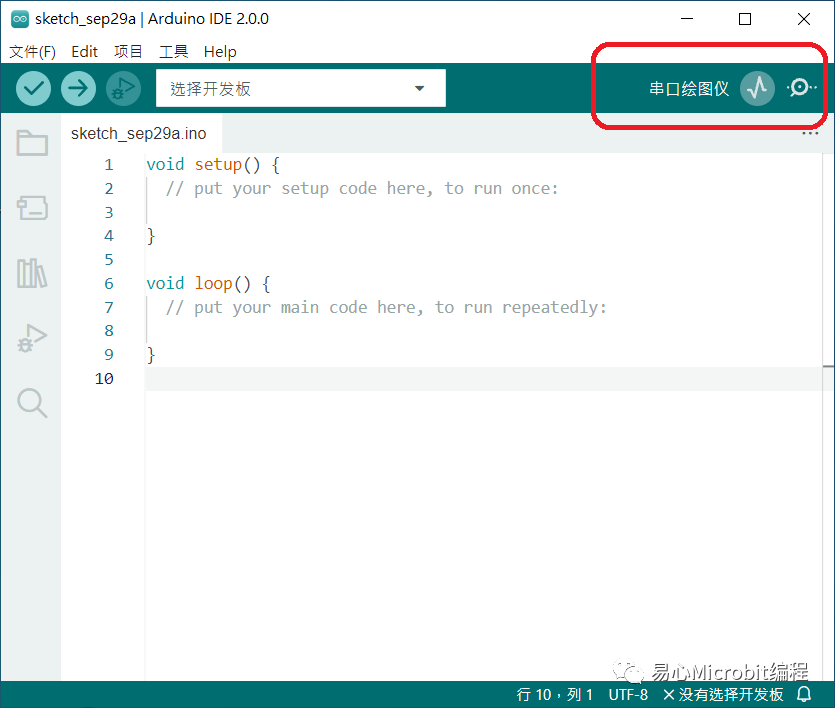Open Library Manager books icon
Viewport: 835px width, 708px height.
tap(32, 273)
